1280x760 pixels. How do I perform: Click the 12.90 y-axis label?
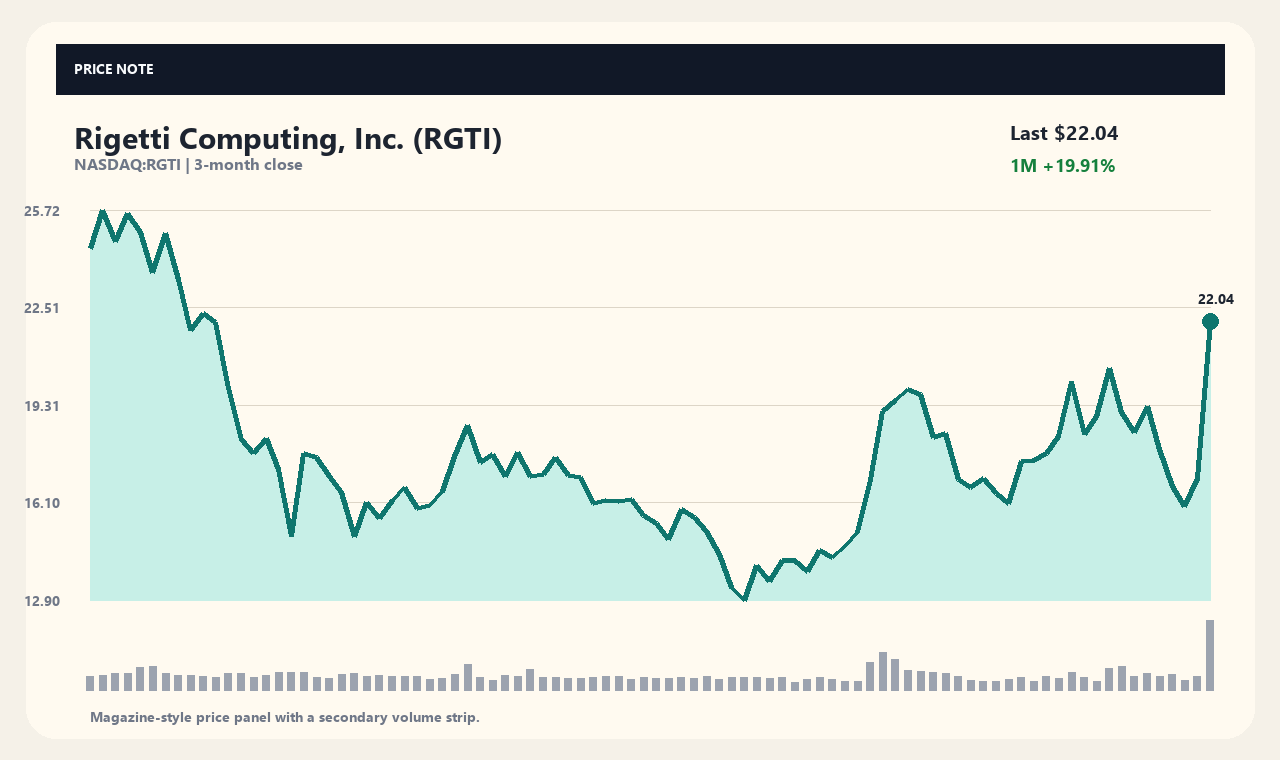pos(42,601)
